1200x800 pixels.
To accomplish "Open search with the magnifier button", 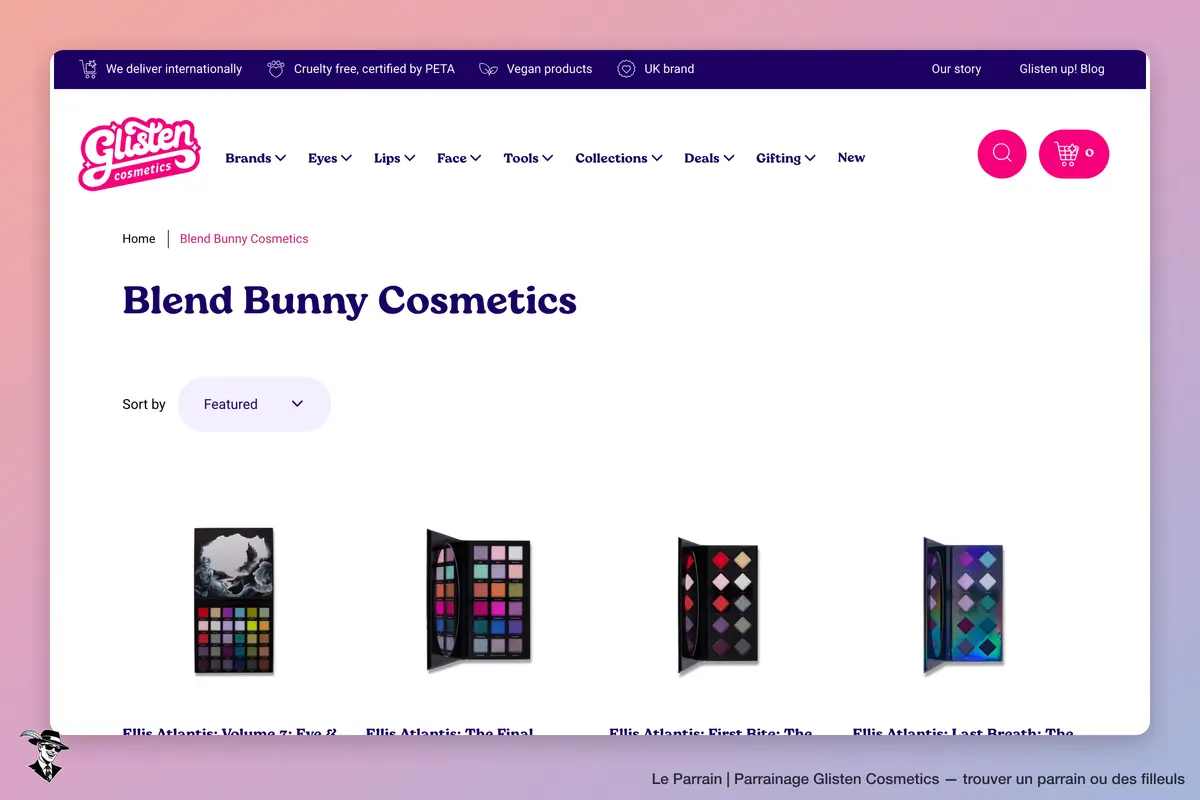I will 1002,154.
